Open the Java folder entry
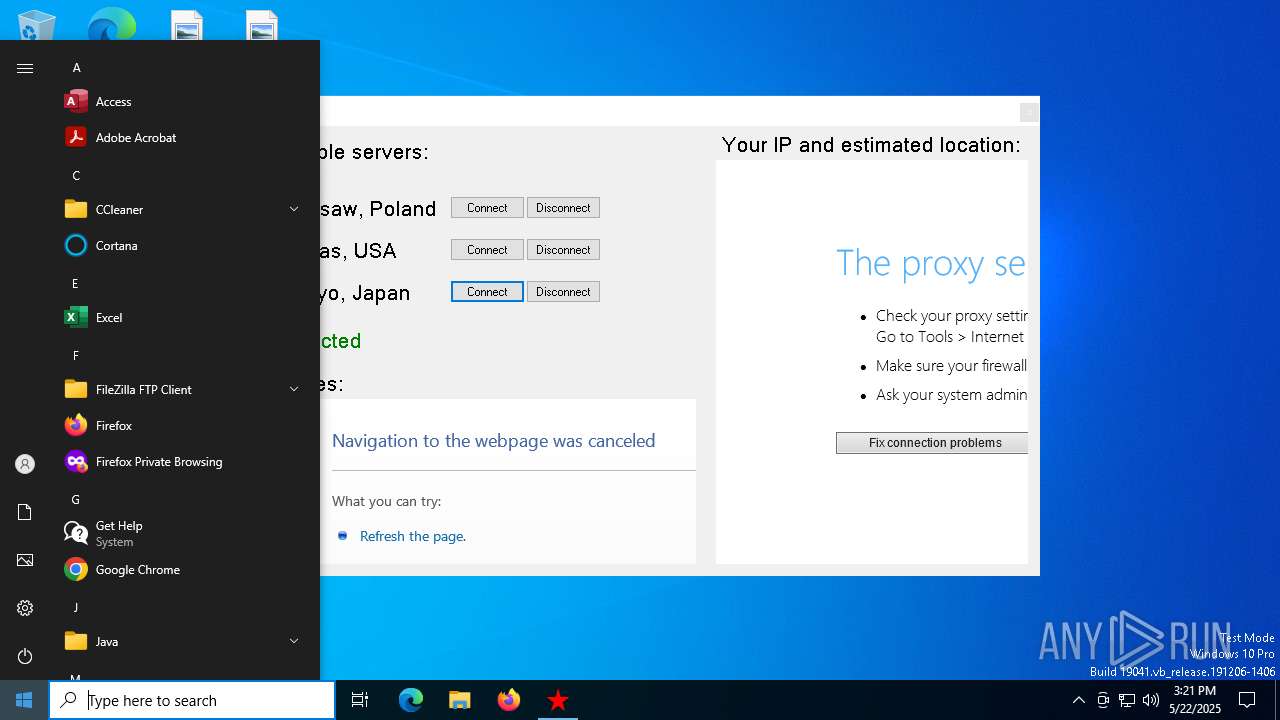Image resolution: width=1280 pixels, height=720 pixels. click(x=180, y=642)
